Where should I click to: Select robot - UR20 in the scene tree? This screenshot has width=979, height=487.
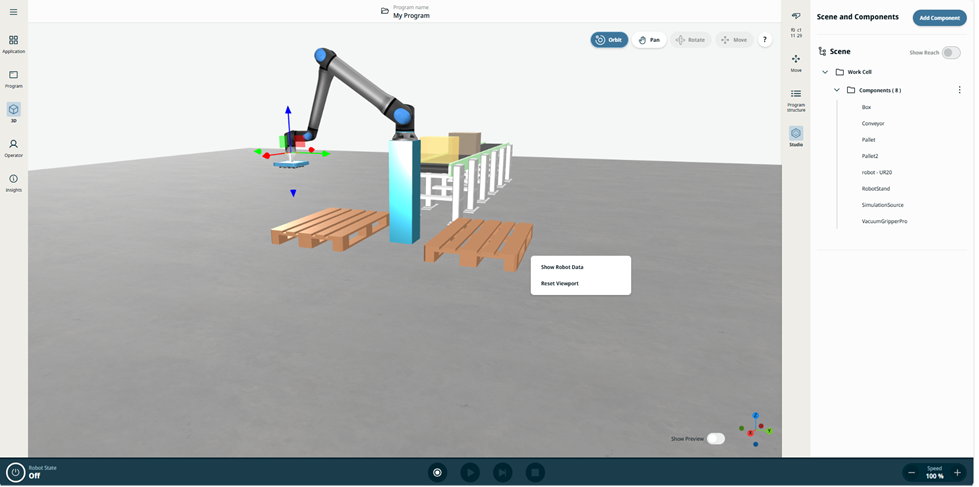click(876, 172)
